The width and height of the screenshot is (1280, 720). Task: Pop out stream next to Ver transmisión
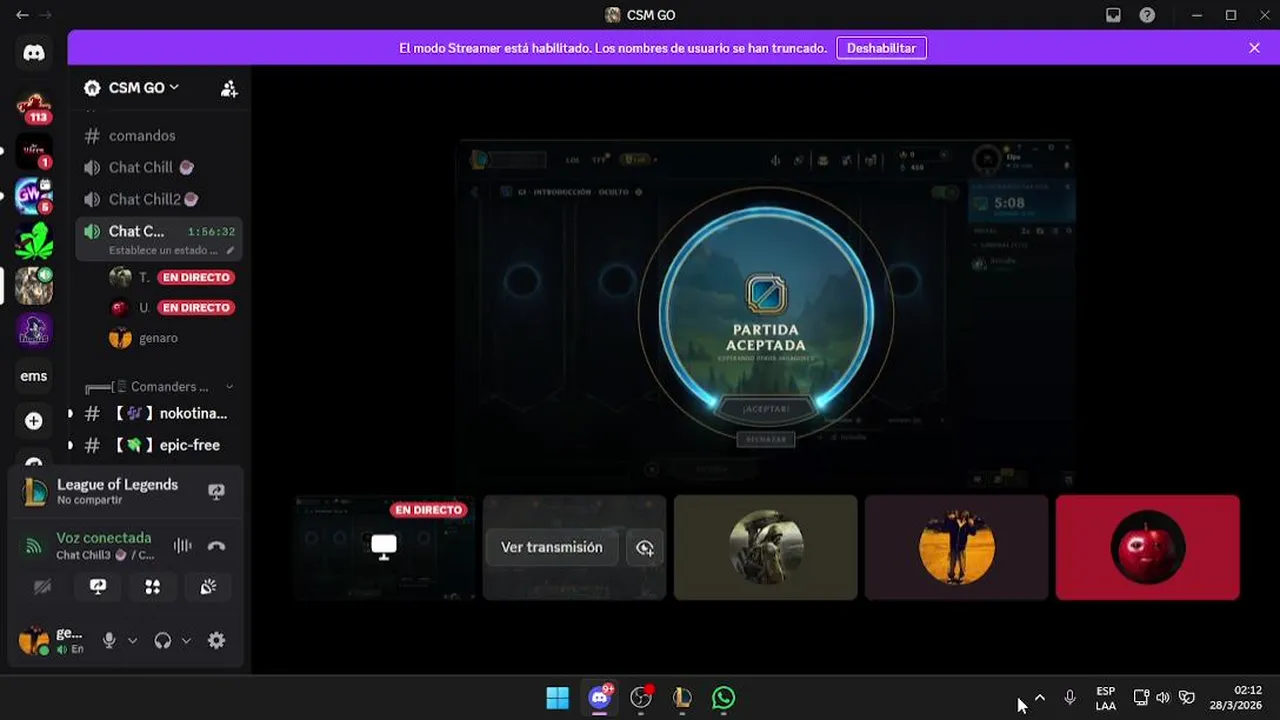pyautogui.click(x=644, y=547)
